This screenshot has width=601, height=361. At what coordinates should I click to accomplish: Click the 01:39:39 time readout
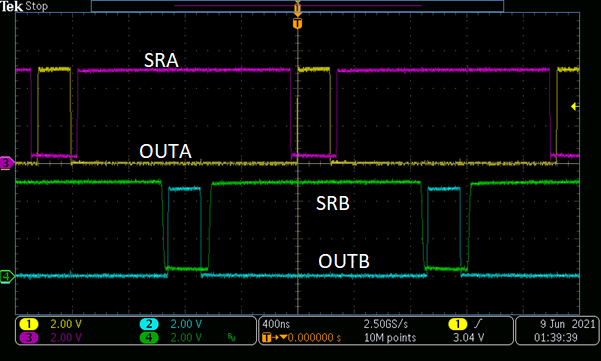point(556,338)
